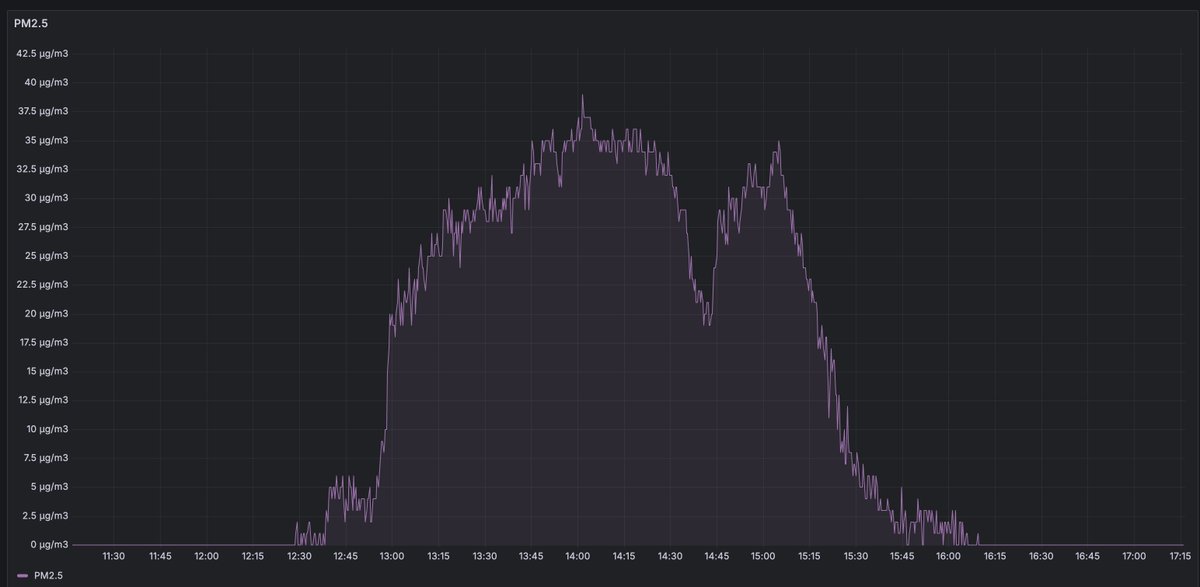Click the 7.5 µg/m3 y-axis label
1200x587 pixels.
pyautogui.click(x=45, y=458)
